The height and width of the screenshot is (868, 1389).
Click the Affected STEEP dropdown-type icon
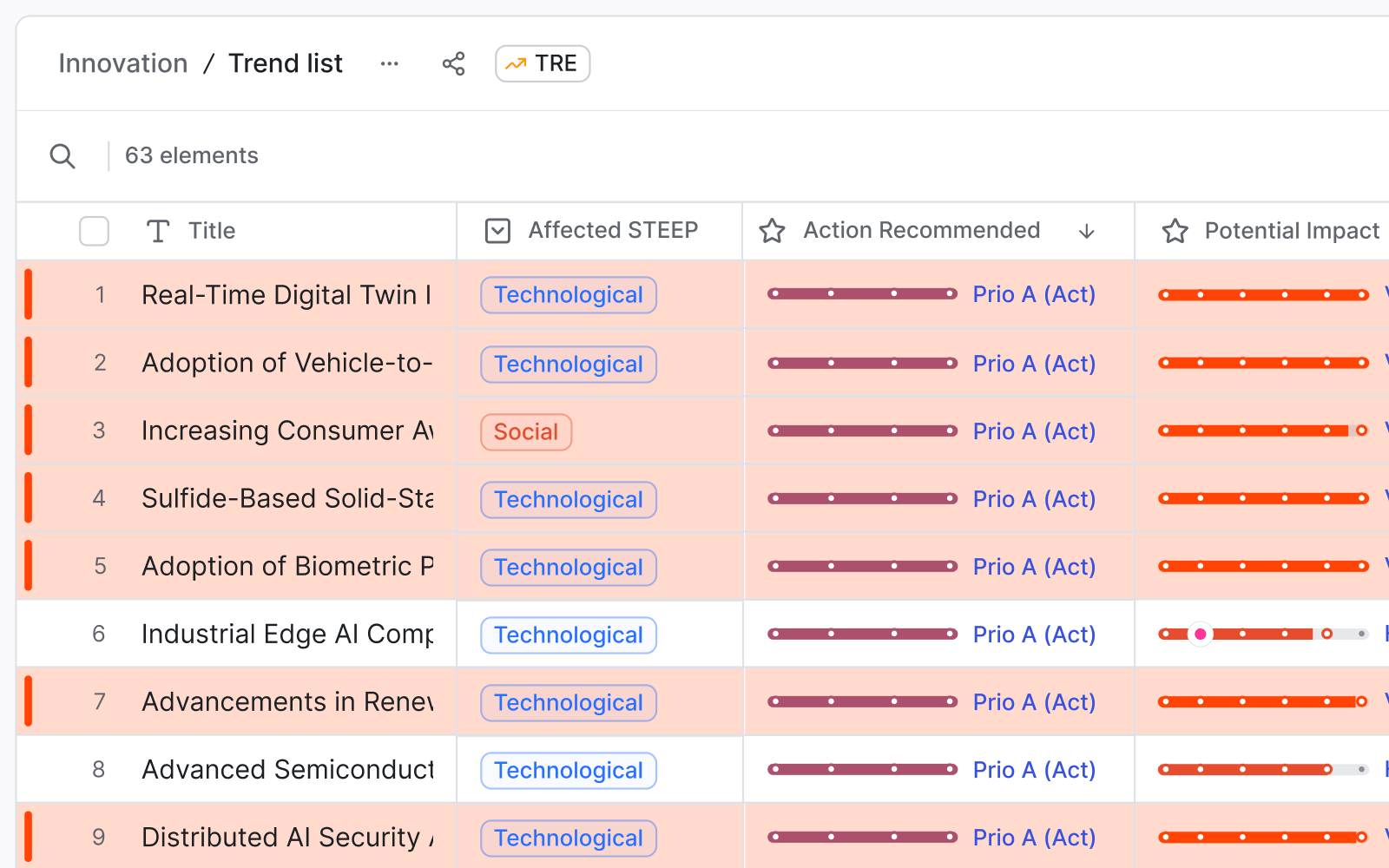pyautogui.click(x=497, y=231)
